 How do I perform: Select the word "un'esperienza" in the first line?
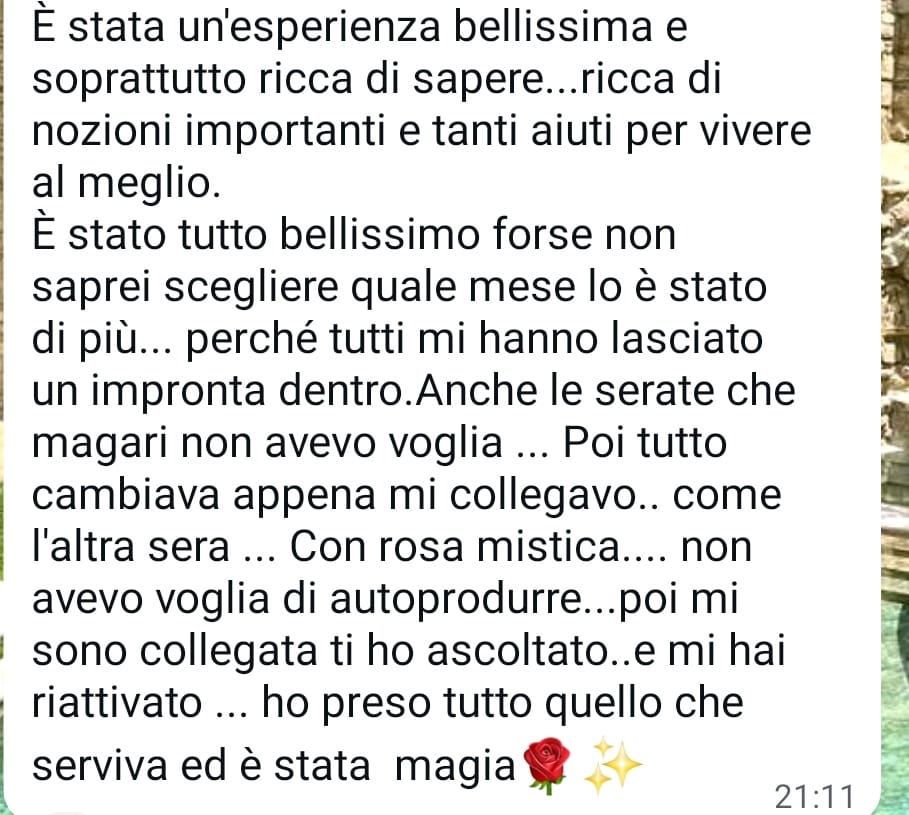pyautogui.click(x=310, y=28)
